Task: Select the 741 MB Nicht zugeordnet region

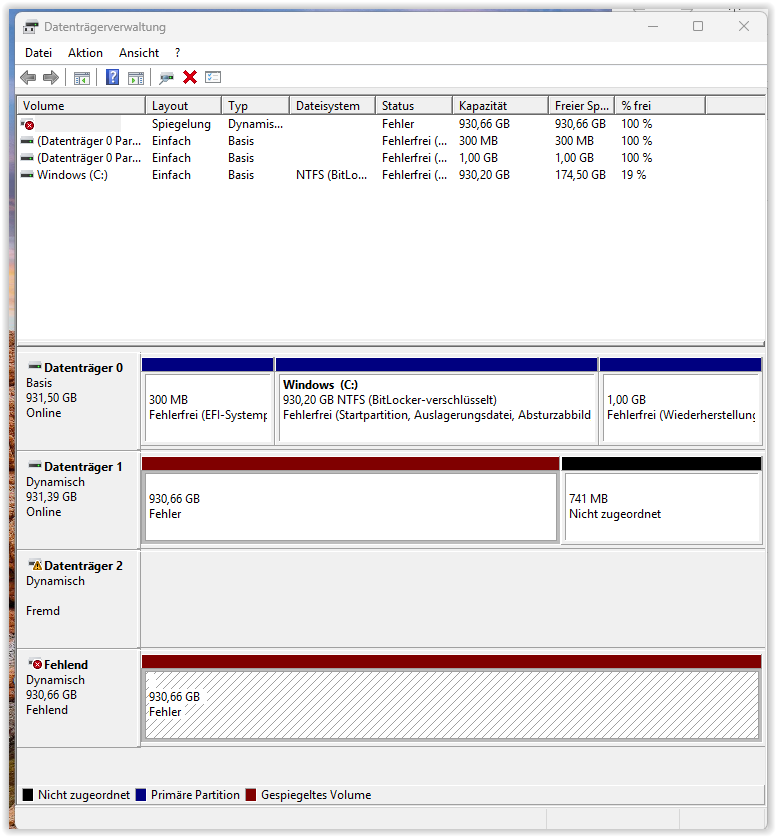Action: (x=662, y=507)
